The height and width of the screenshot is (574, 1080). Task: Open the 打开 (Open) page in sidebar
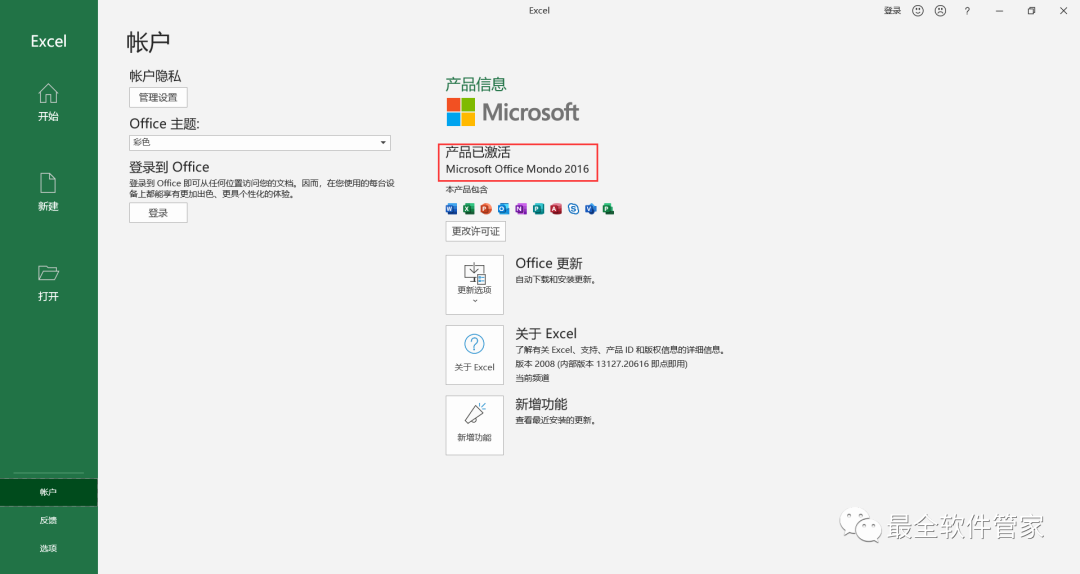(48, 283)
